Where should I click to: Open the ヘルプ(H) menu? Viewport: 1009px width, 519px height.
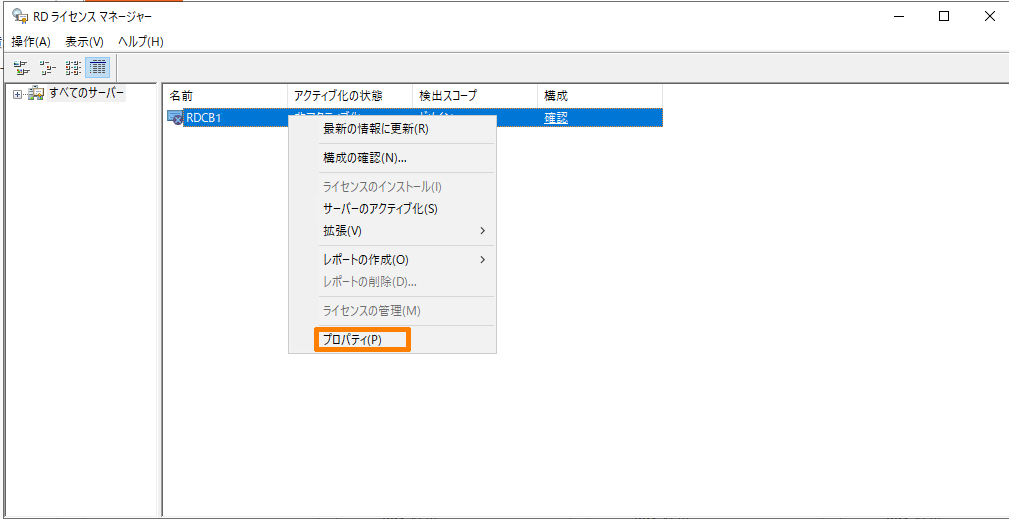click(x=140, y=42)
